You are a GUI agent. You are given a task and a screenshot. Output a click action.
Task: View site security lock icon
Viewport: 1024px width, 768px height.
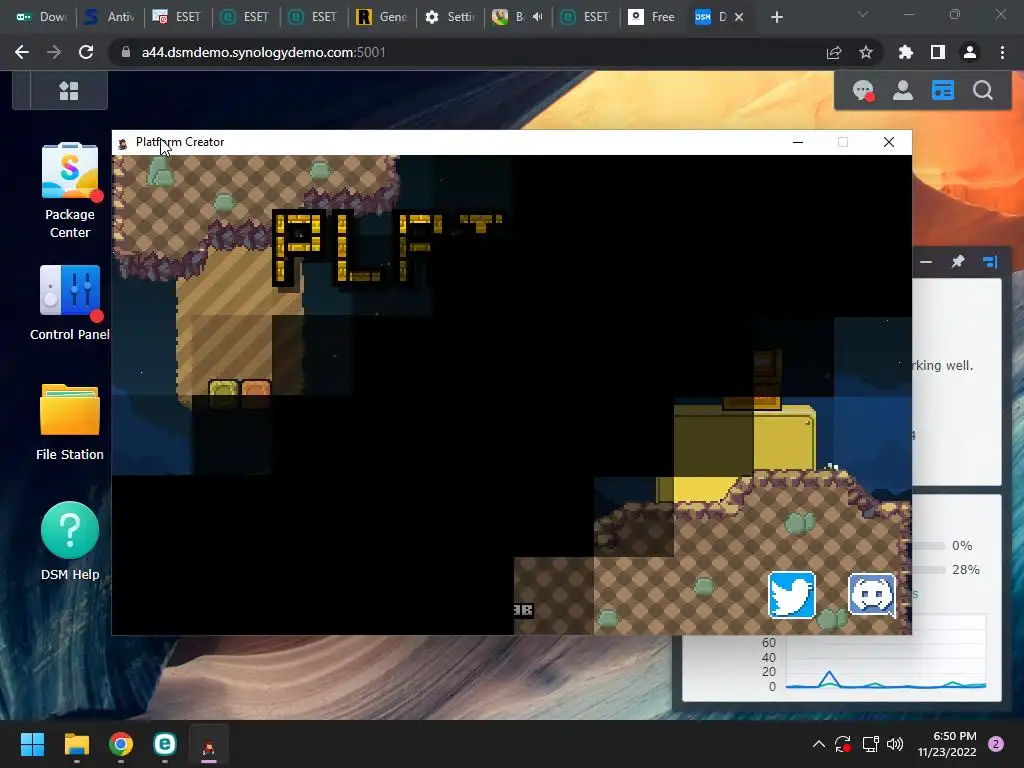tap(126, 52)
